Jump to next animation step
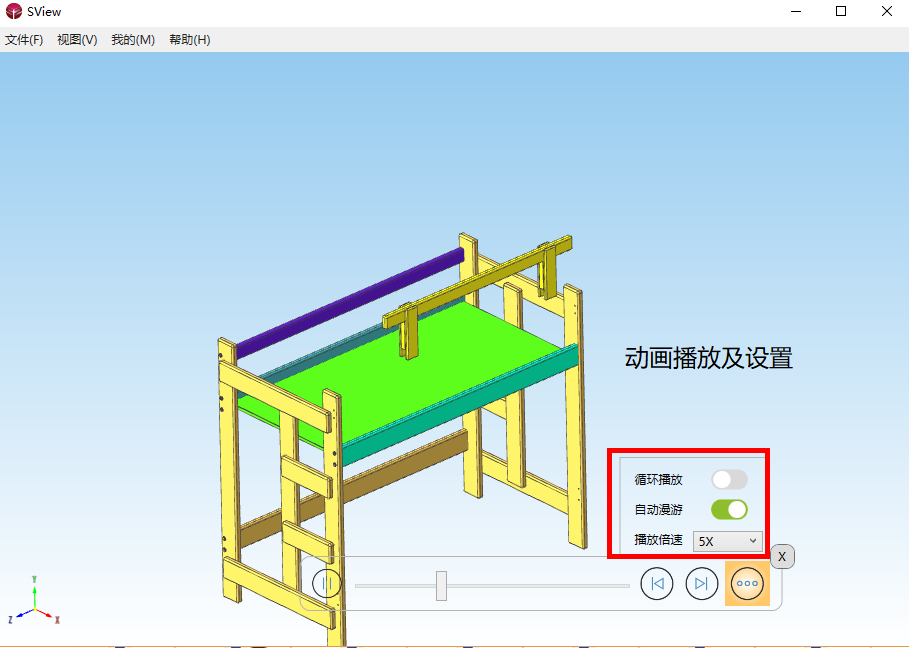Viewport: 909px width, 648px height. click(x=701, y=583)
